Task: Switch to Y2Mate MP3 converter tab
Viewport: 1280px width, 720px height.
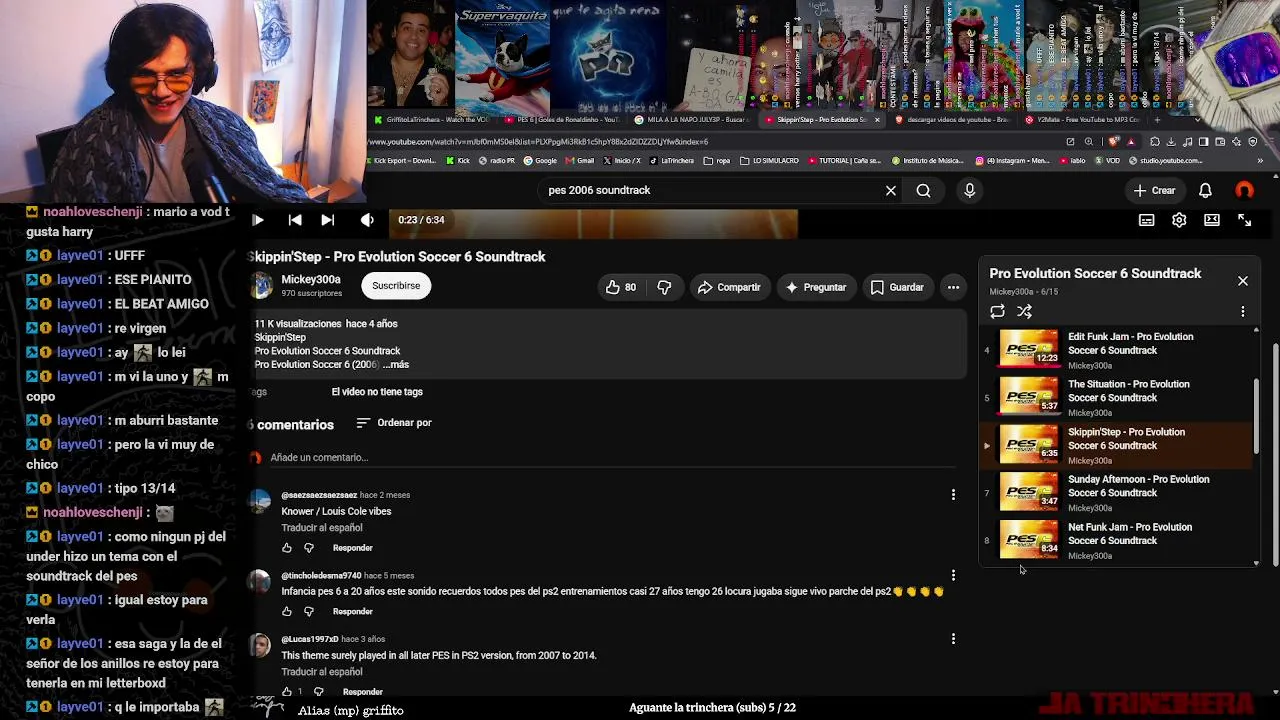Action: pyautogui.click(x=1085, y=120)
